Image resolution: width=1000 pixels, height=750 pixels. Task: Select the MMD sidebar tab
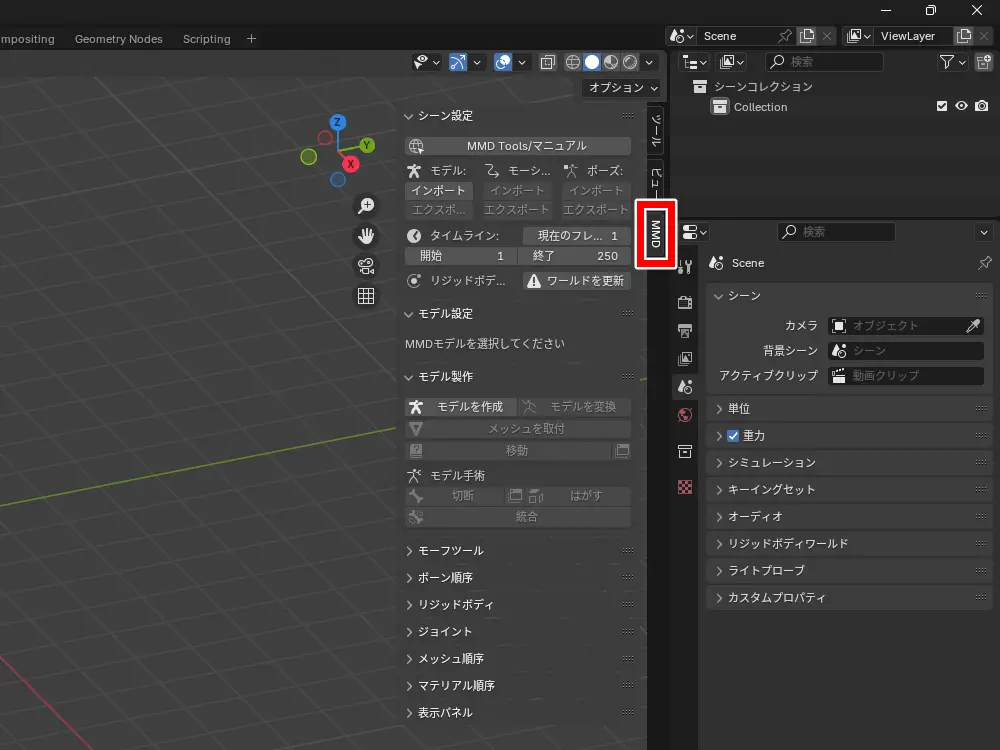[656, 233]
